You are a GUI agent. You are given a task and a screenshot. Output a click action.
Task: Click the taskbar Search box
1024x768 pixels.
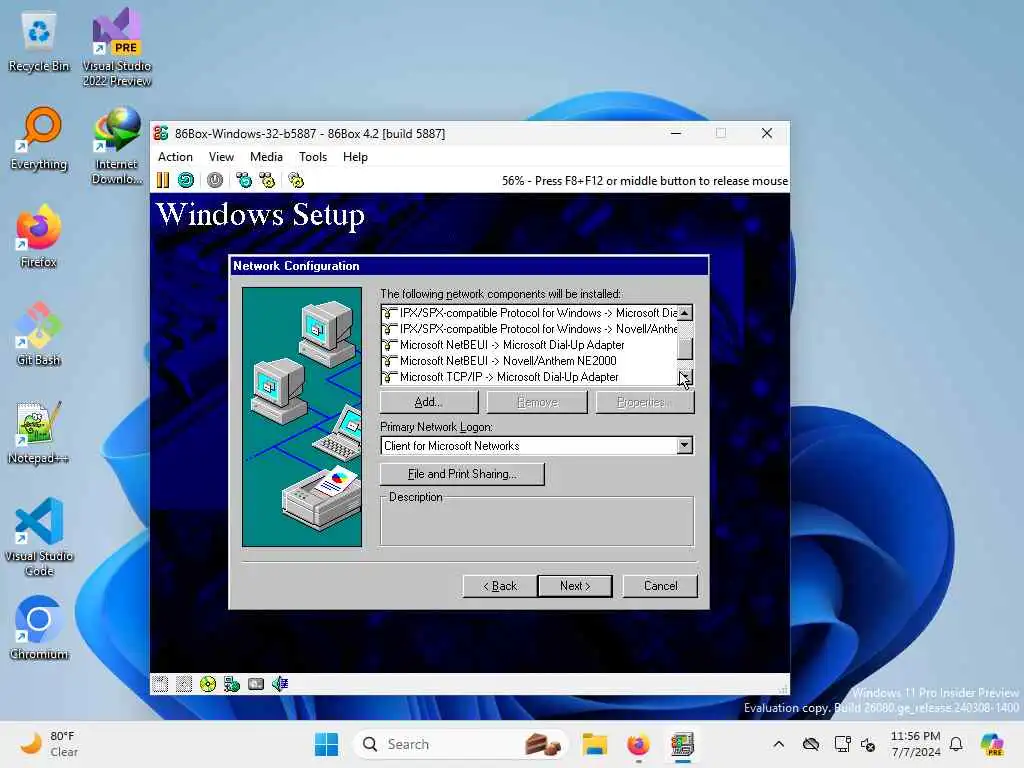click(460, 744)
